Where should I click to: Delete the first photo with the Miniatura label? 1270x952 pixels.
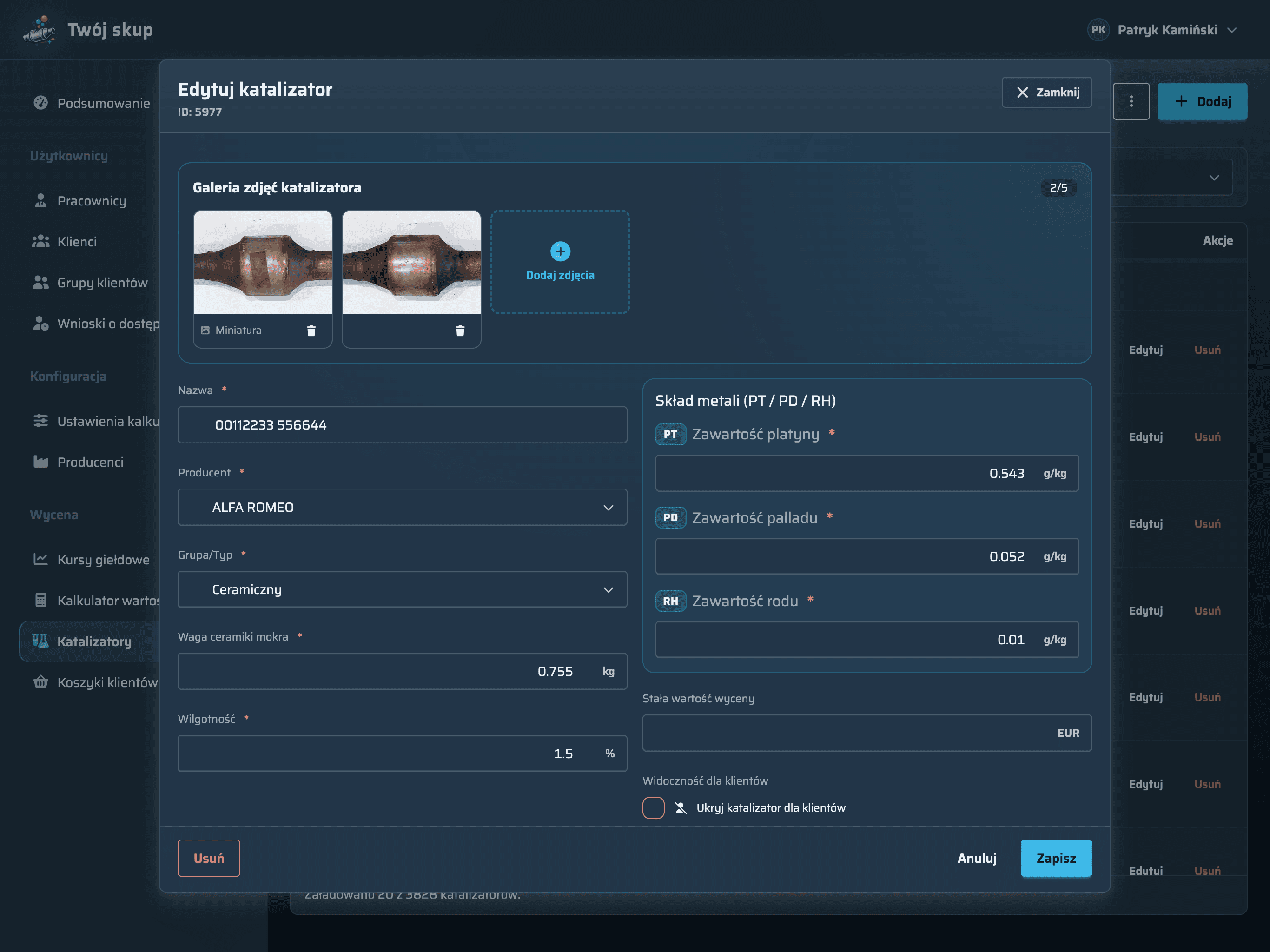pyautogui.click(x=311, y=330)
